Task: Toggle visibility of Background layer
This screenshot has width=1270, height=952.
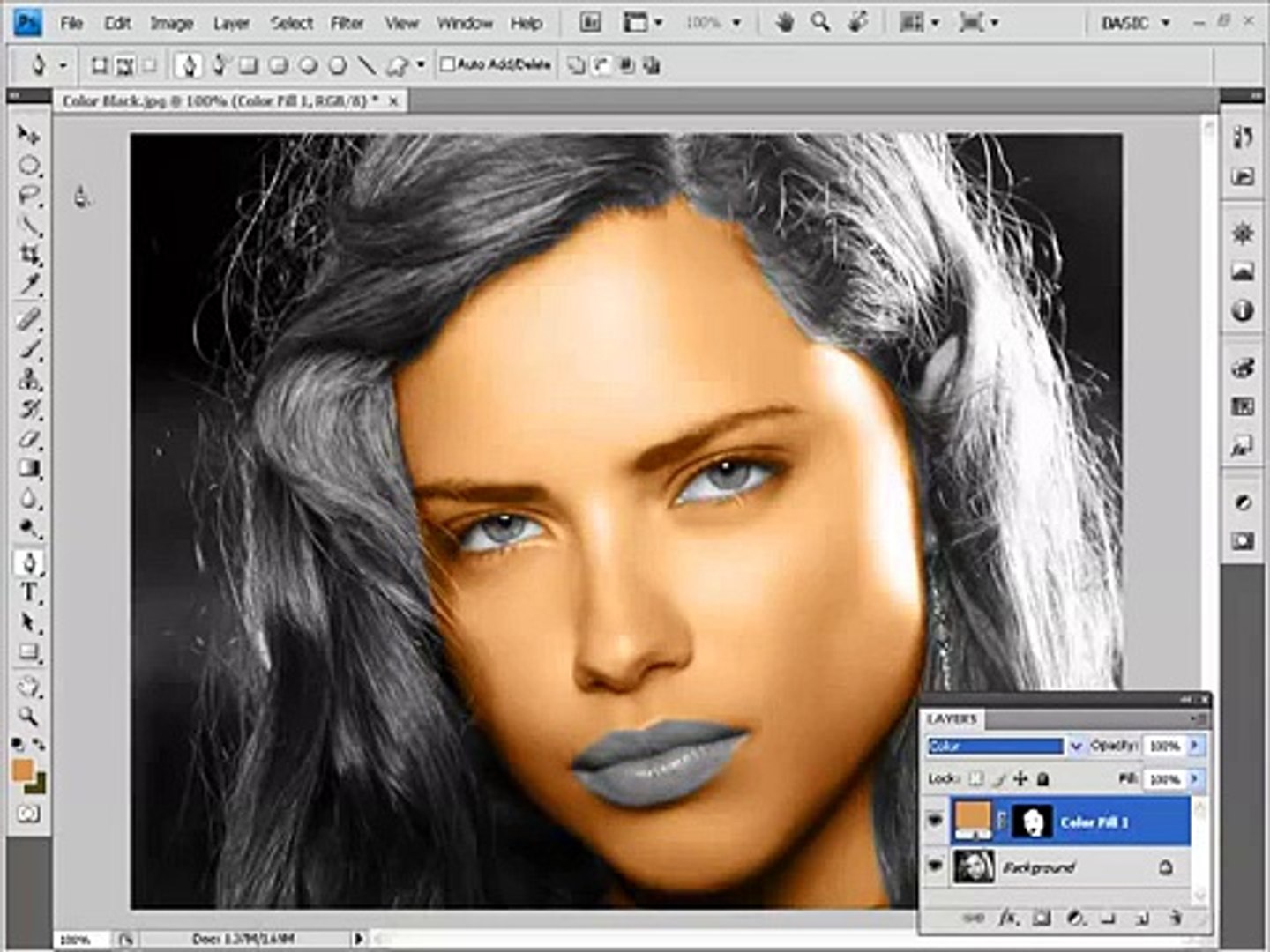Action: 935,867
